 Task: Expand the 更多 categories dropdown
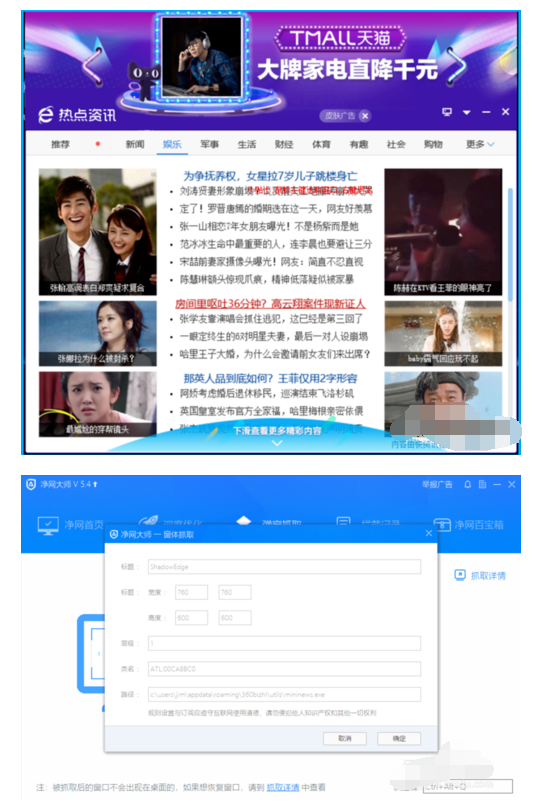tap(480, 144)
